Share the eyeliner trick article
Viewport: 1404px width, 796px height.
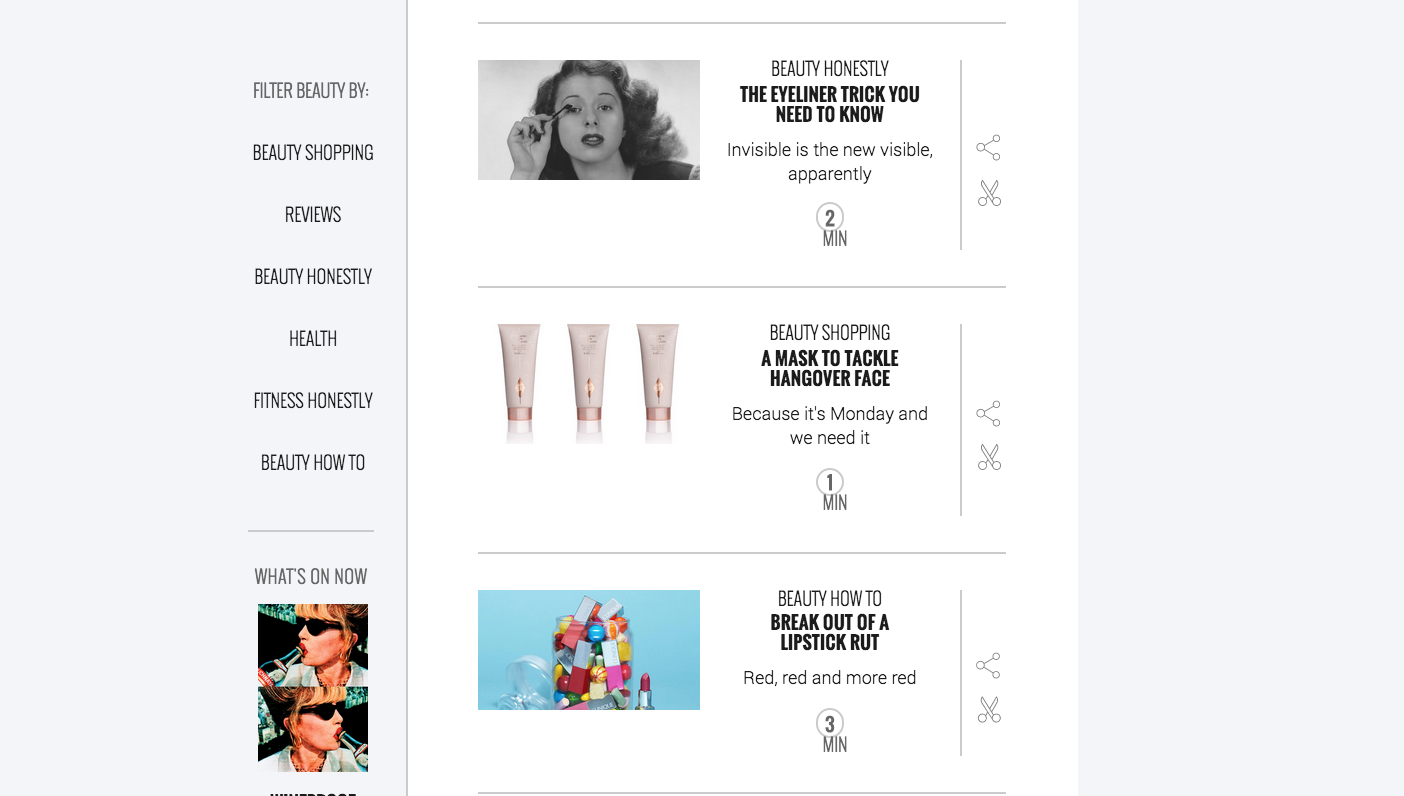[x=988, y=148]
